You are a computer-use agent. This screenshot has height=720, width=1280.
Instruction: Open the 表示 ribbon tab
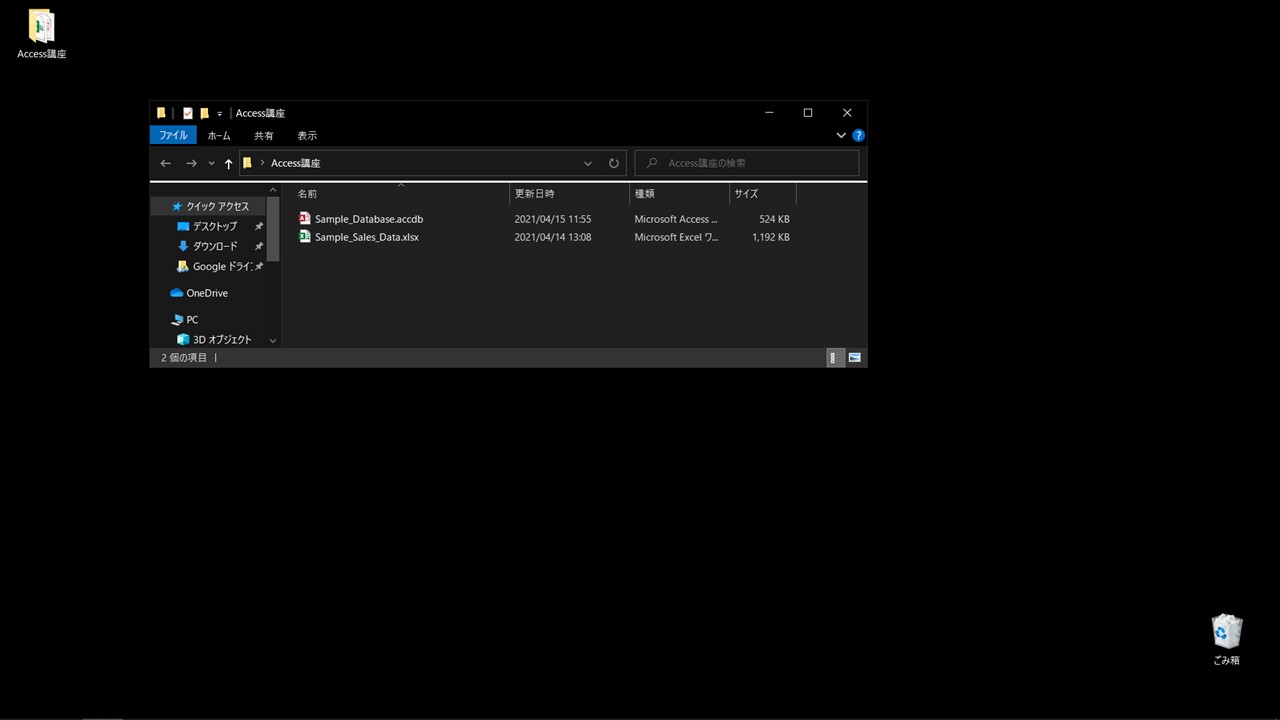307,136
